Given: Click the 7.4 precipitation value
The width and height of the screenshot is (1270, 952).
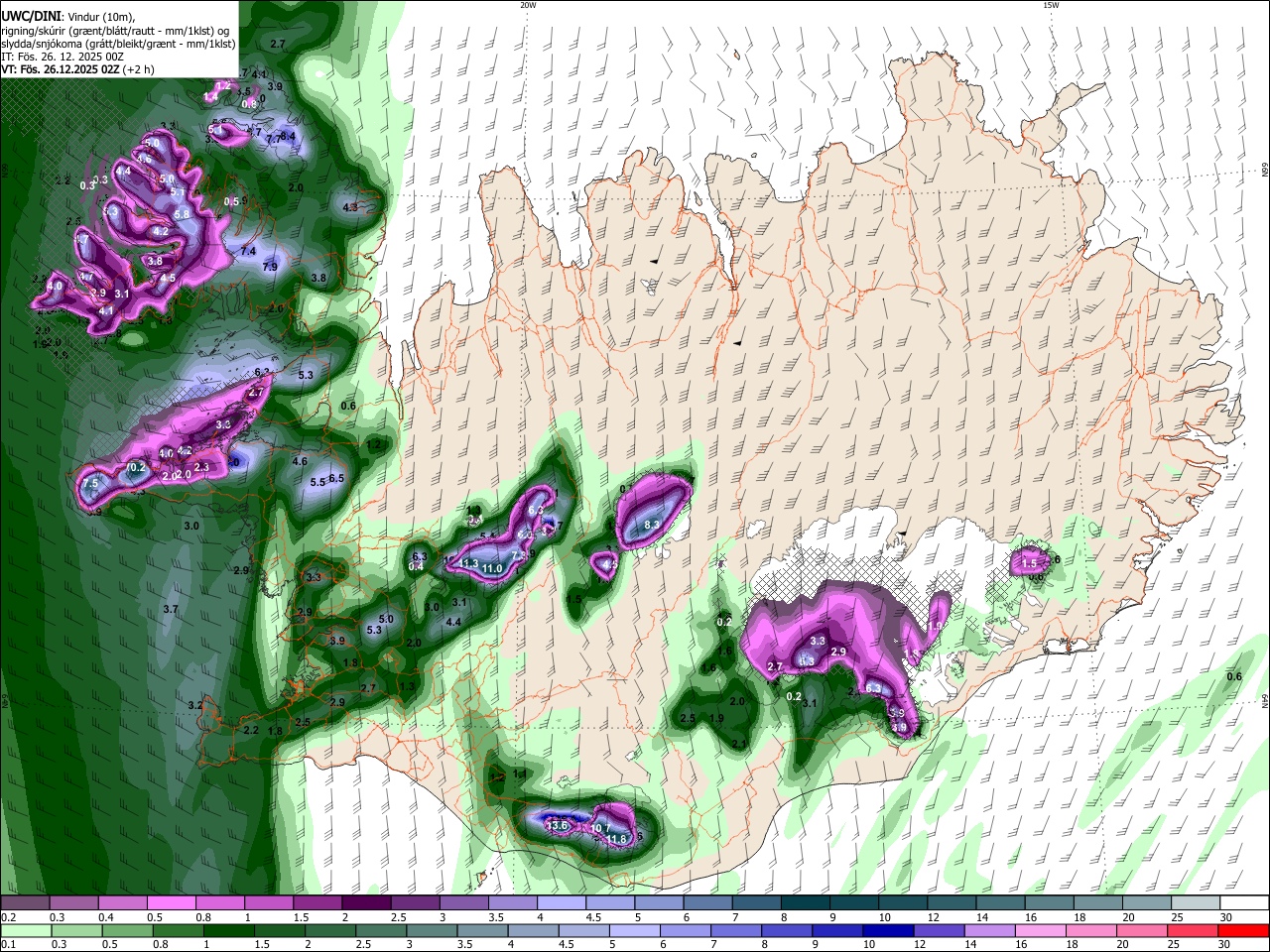Looking at the screenshot, I should [x=248, y=251].
